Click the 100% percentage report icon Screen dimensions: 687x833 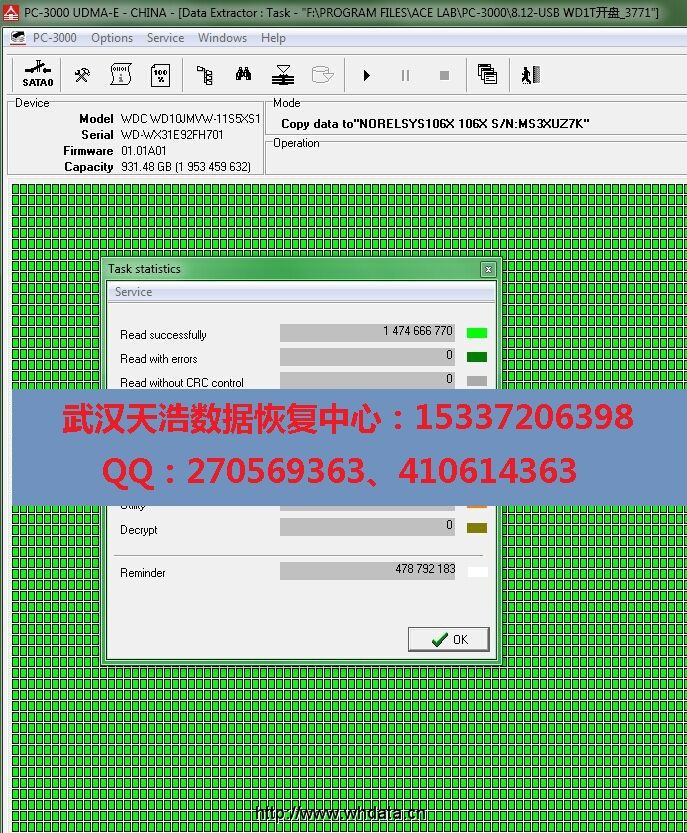pos(160,75)
